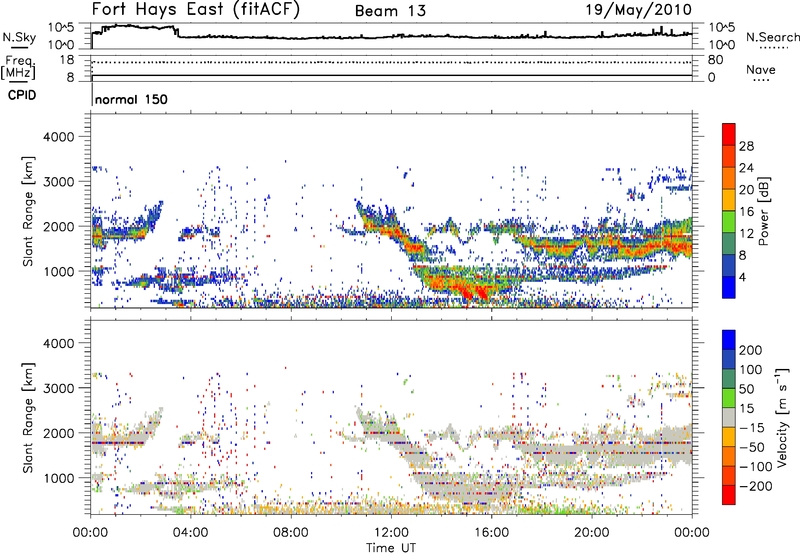
Task: Click the '1000' tick on the power panel
Action: click(x=59, y=271)
